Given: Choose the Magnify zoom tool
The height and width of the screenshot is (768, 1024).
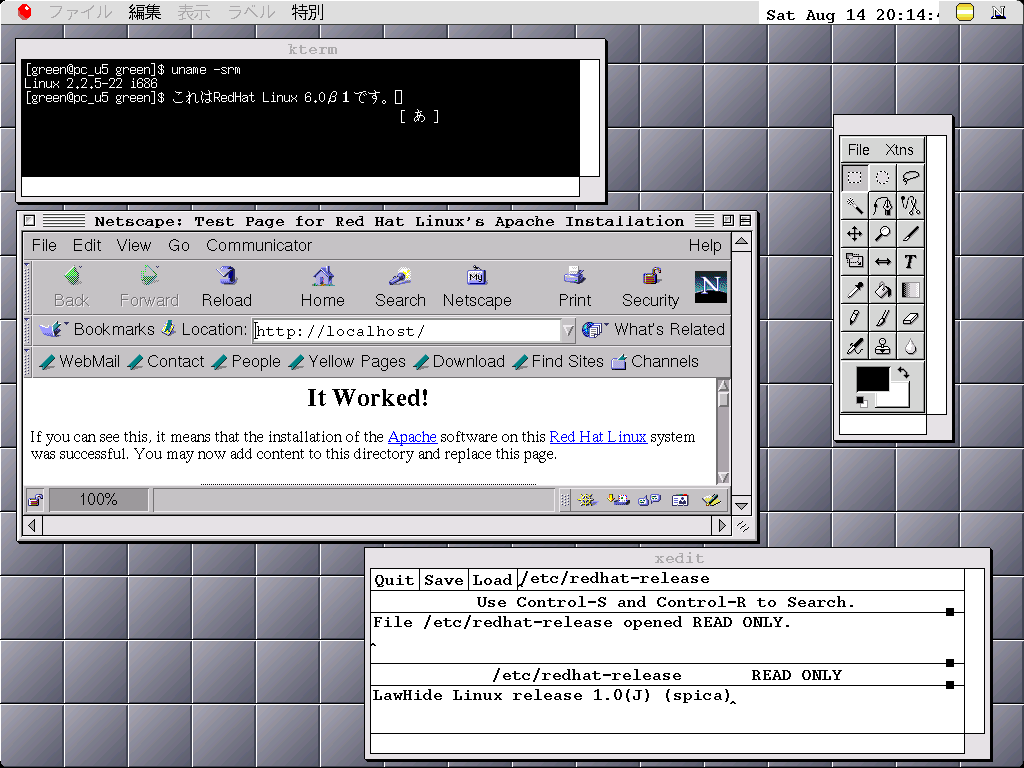Looking at the screenshot, I should [x=882, y=234].
